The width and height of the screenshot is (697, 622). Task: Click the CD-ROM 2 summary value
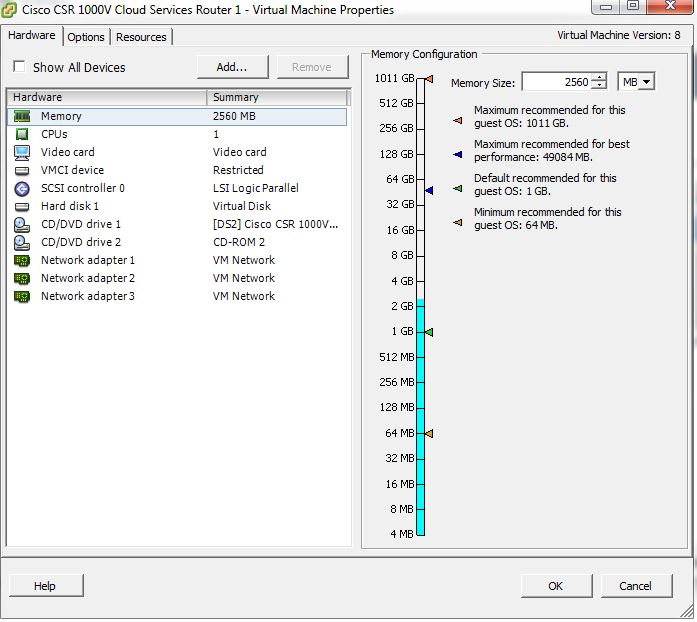pyautogui.click(x=239, y=242)
